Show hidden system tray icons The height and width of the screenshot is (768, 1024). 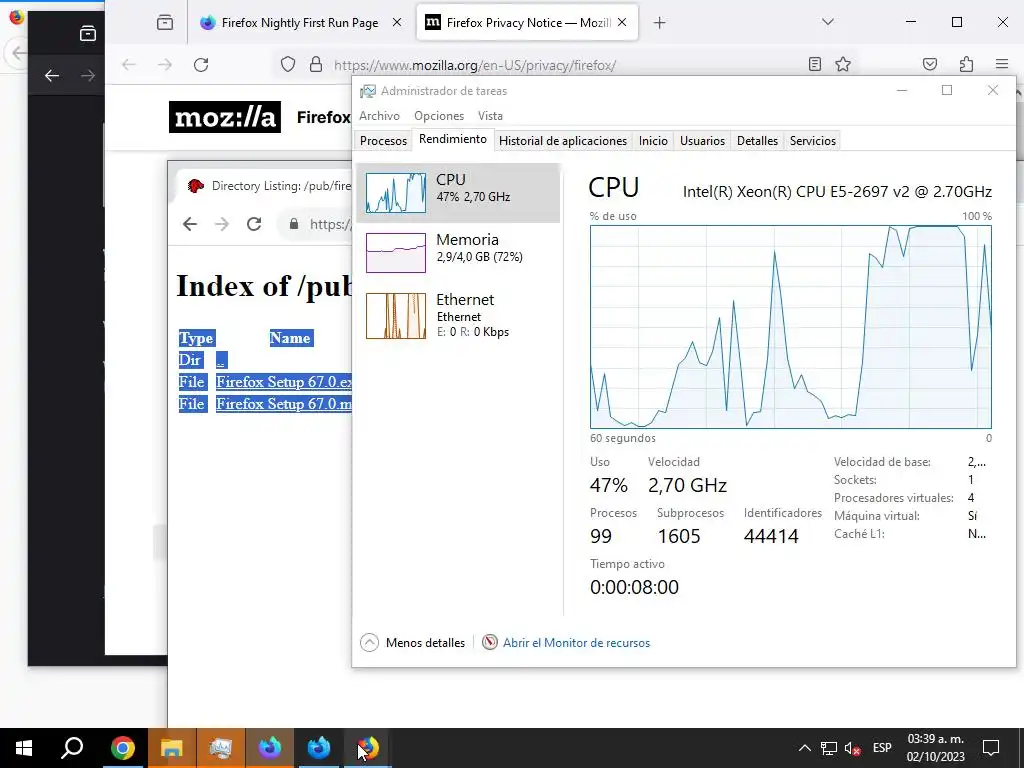pos(805,748)
